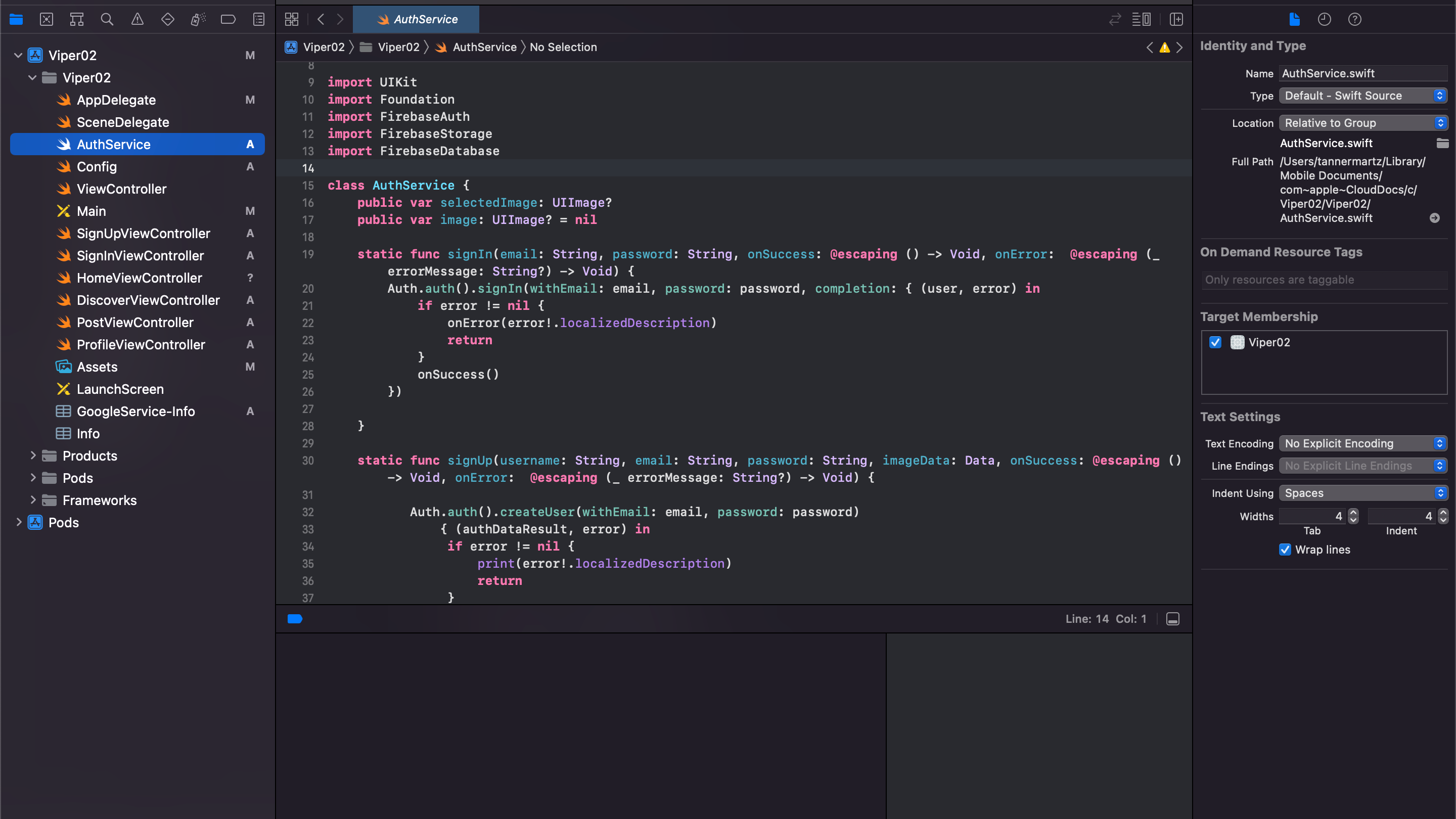
Task: Show the Quick Help inspector icon
Action: click(1355, 19)
